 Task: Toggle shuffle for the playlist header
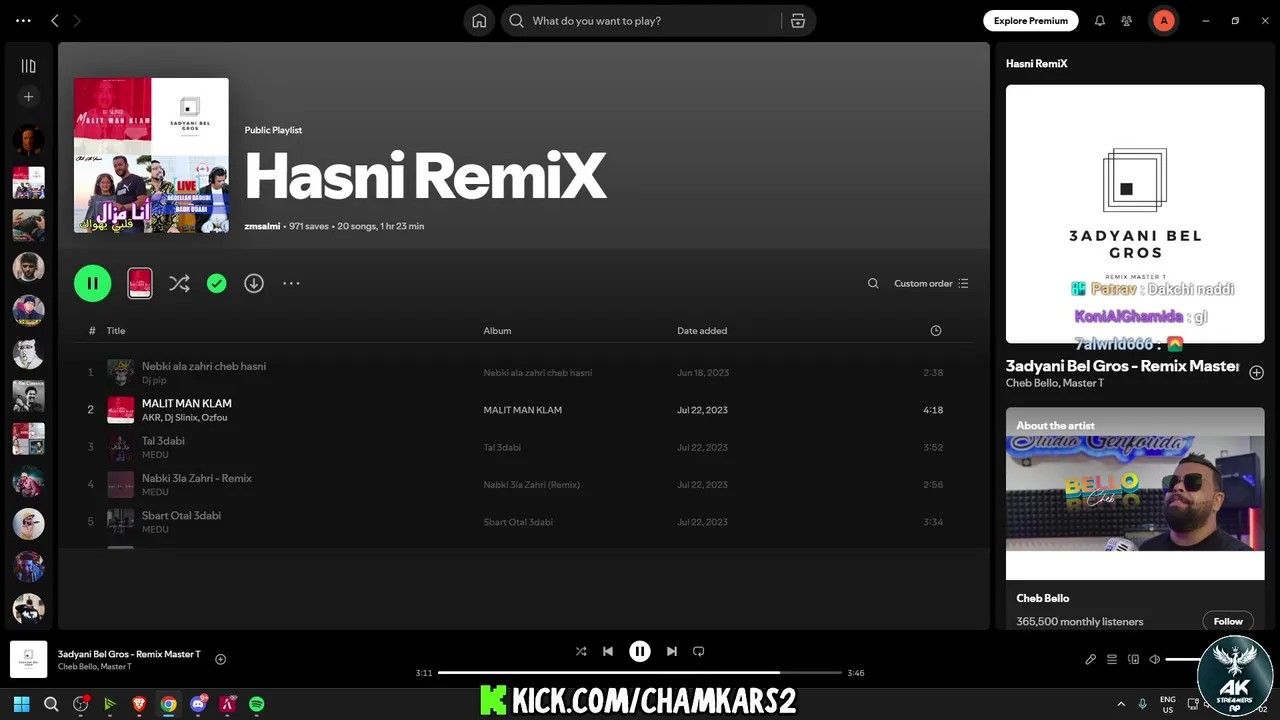179,284
